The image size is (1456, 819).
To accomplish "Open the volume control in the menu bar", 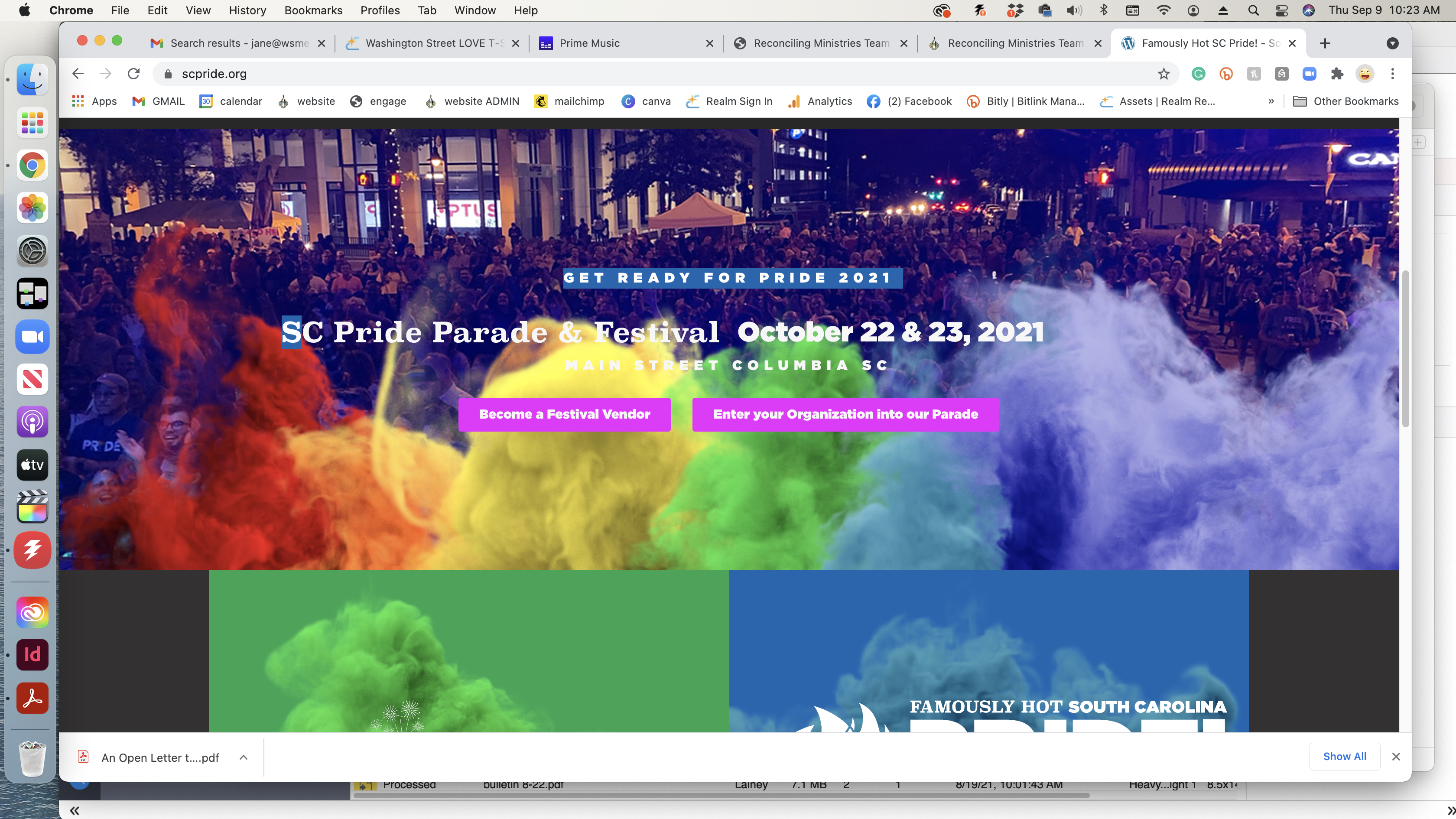I will 1073,10.
